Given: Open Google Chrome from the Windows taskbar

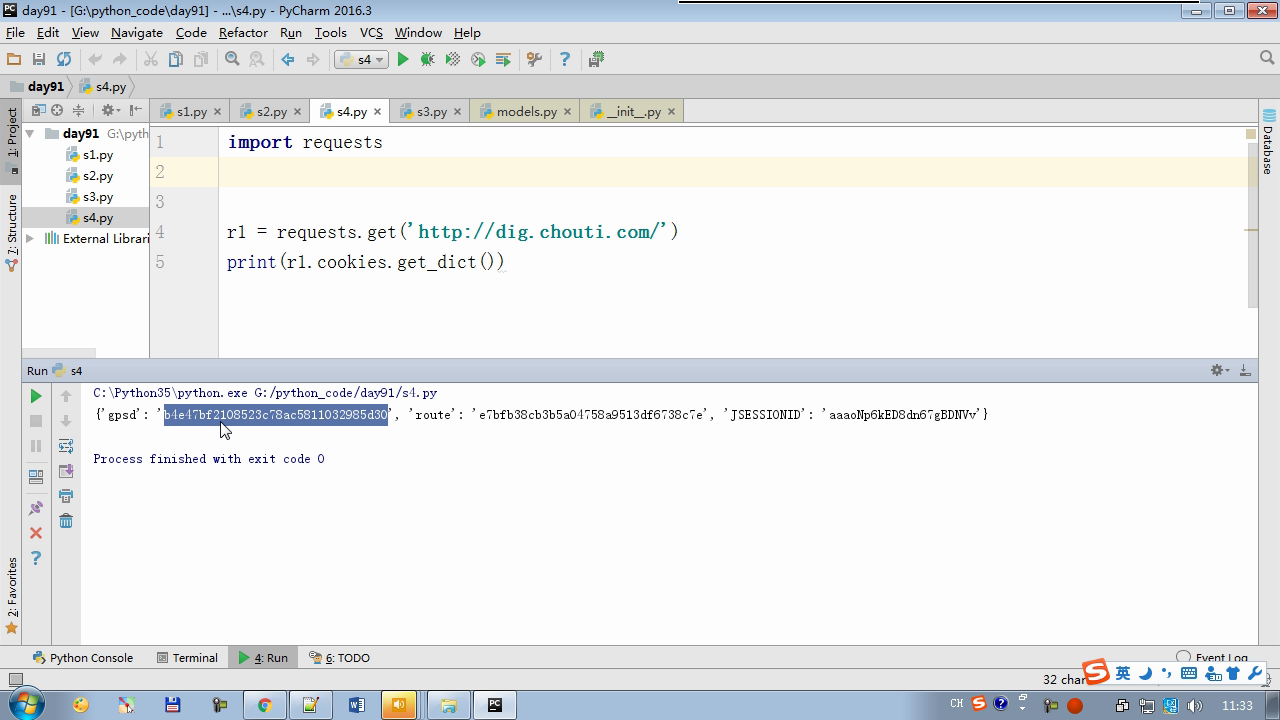Looking at the screenshot, I should (x=264, y=705).
